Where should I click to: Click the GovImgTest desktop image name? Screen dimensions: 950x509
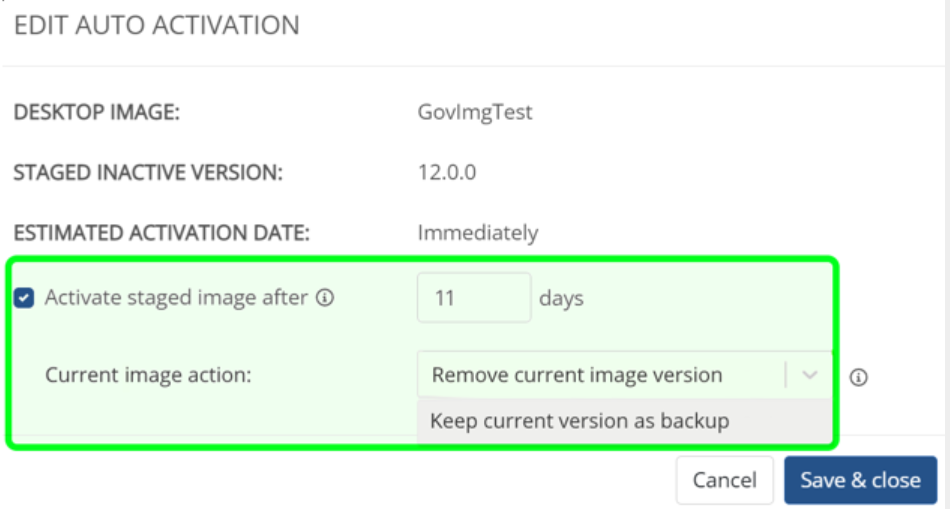coord(475,112)
